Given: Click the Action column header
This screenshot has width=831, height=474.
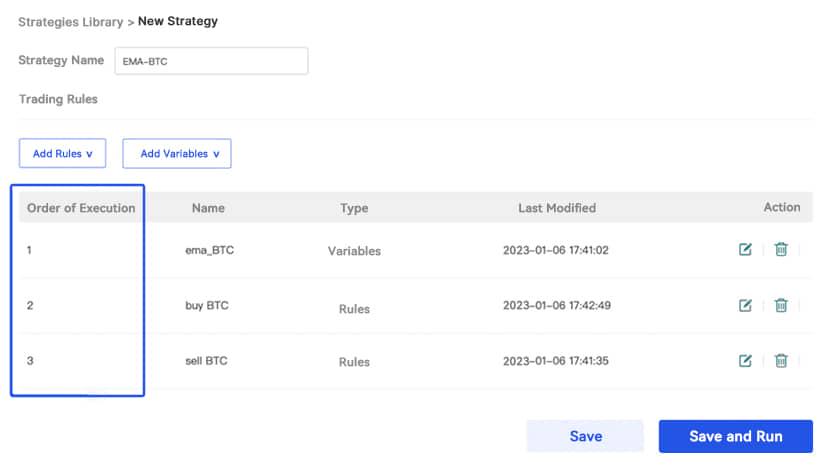Looking at the screenshot, I should (781, 207).
